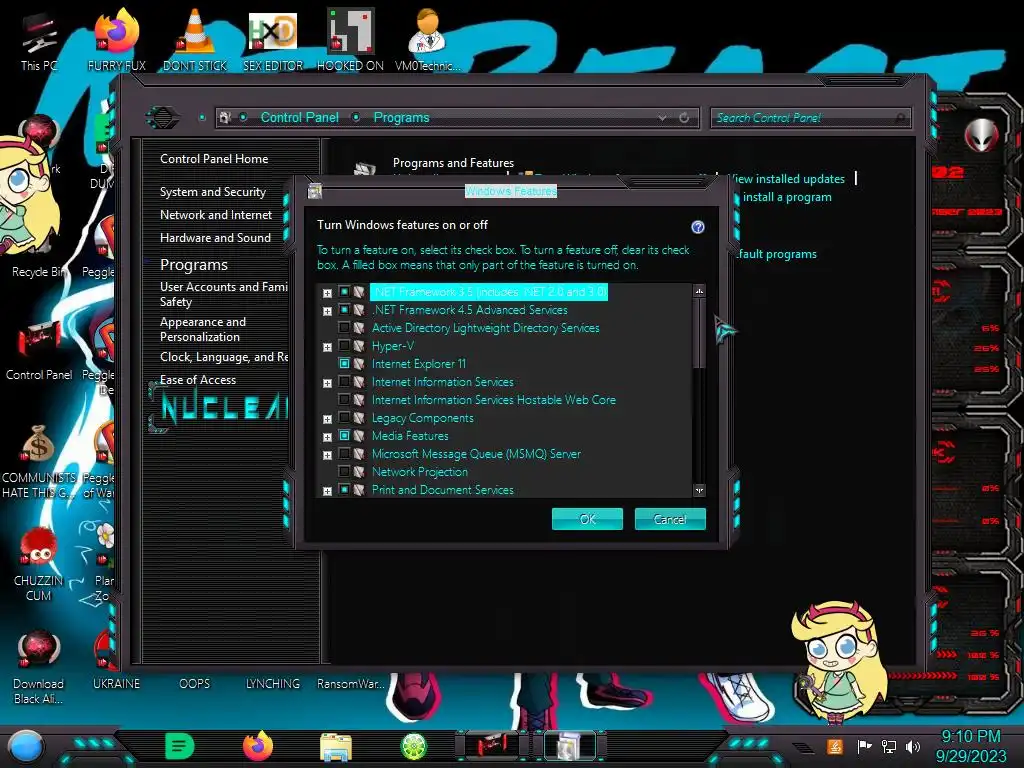1024x768 pixels.
Task: Click Control Panel breadcrumb in address bar
Action: click(x=300, y=118)
